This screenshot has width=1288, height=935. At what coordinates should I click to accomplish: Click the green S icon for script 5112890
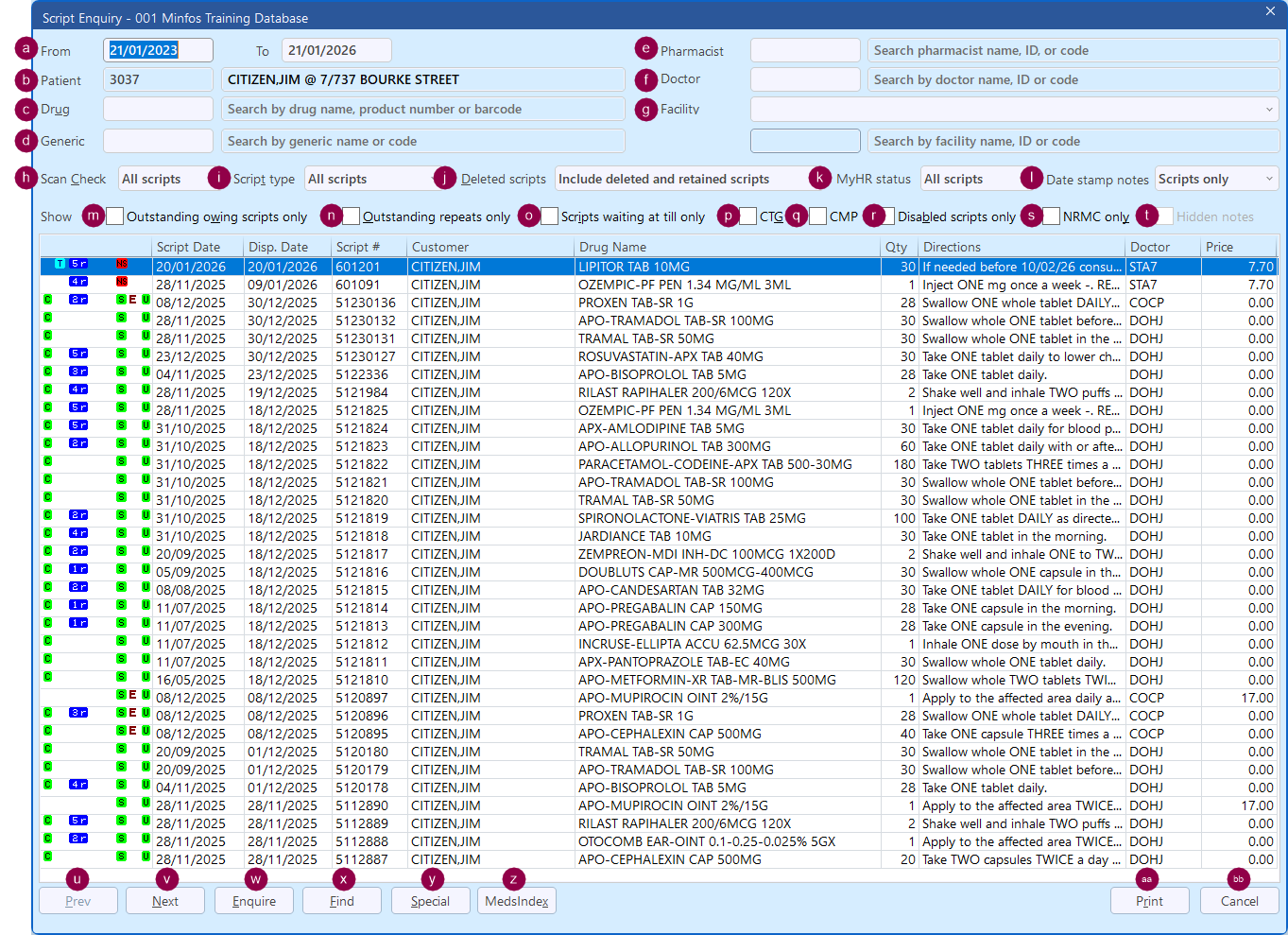click(x=121, y=803)
